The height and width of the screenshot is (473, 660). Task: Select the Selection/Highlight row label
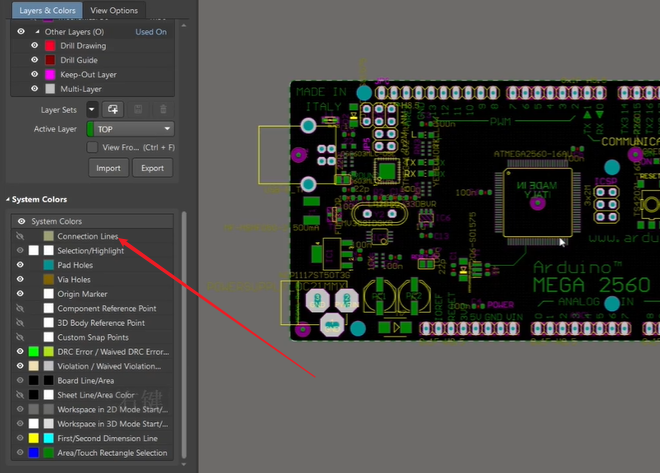tap(90, 251)
